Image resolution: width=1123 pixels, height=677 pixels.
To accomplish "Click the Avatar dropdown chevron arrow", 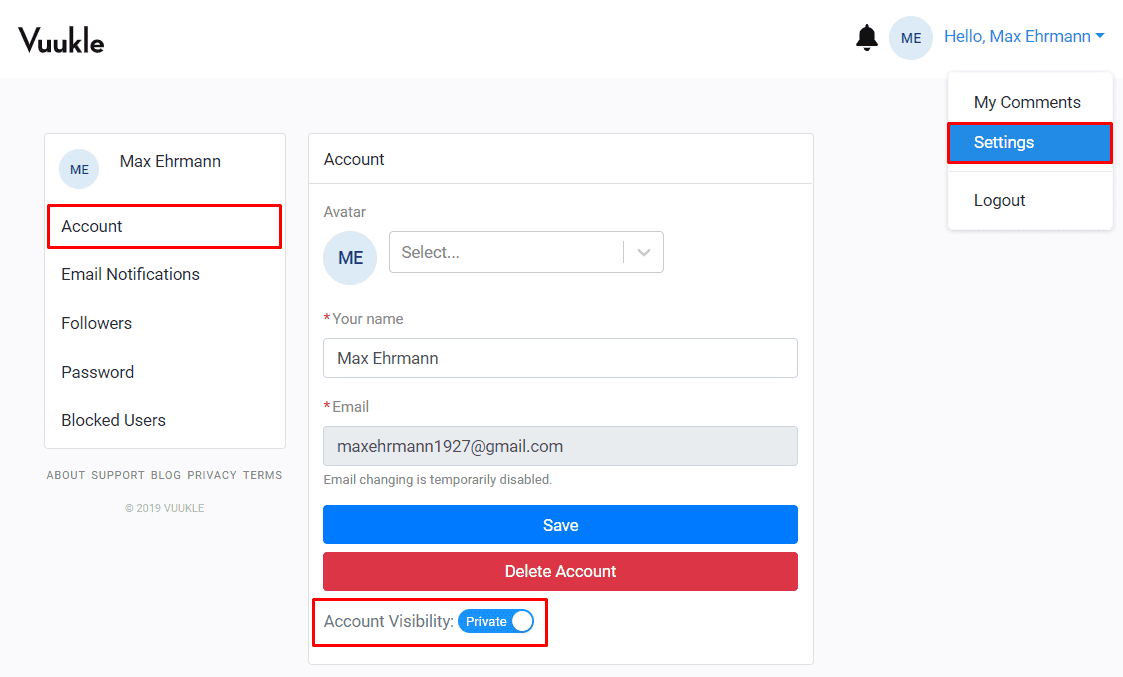I will point(644,252).
